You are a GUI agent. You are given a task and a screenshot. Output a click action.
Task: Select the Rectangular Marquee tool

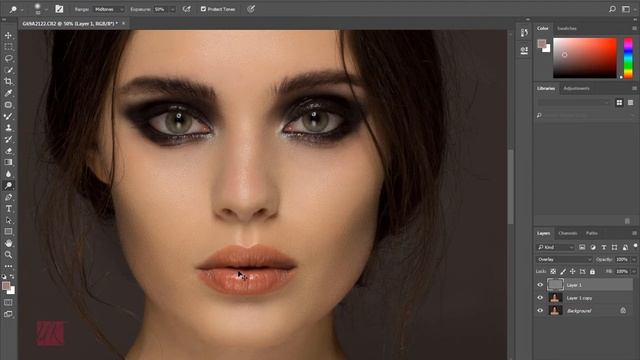tap(8, 47)
